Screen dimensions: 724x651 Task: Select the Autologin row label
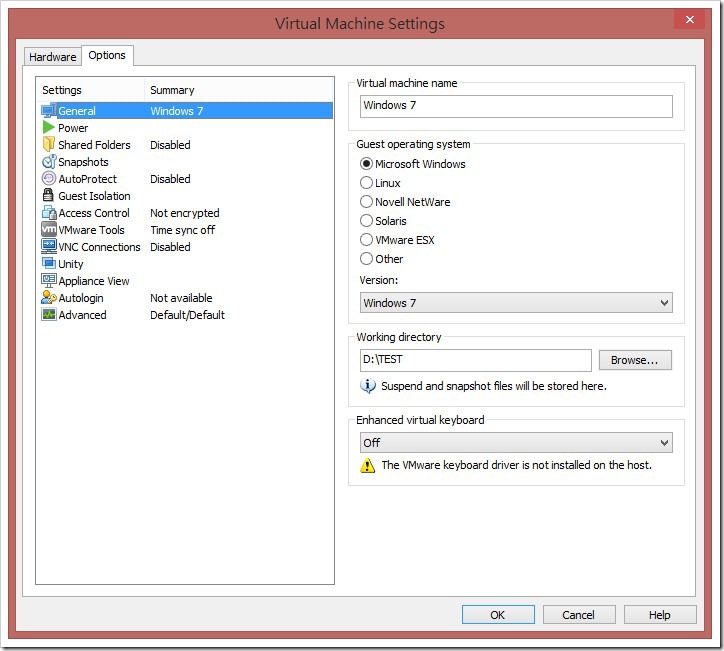(81, 298)
